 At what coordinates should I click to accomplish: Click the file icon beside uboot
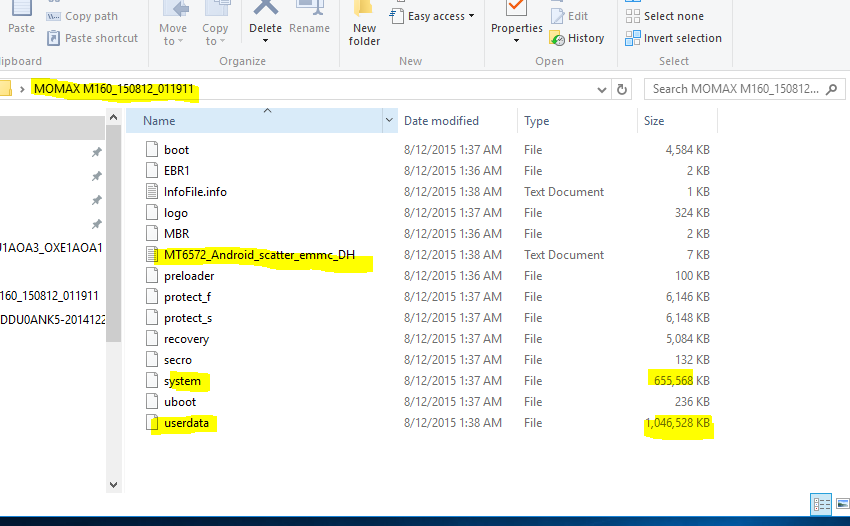coord(152,401)
